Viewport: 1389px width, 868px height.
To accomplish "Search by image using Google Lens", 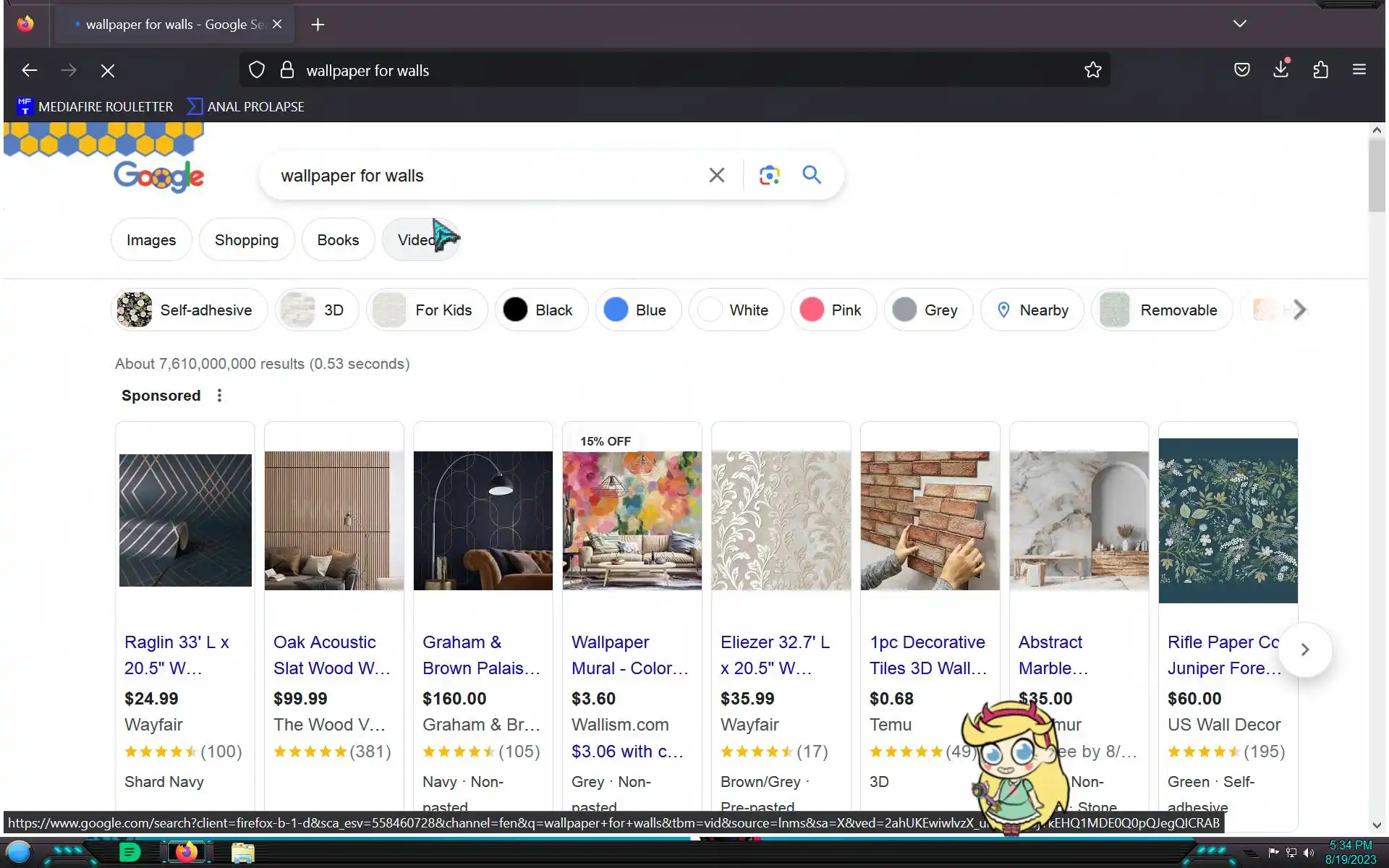I will 769,175.
